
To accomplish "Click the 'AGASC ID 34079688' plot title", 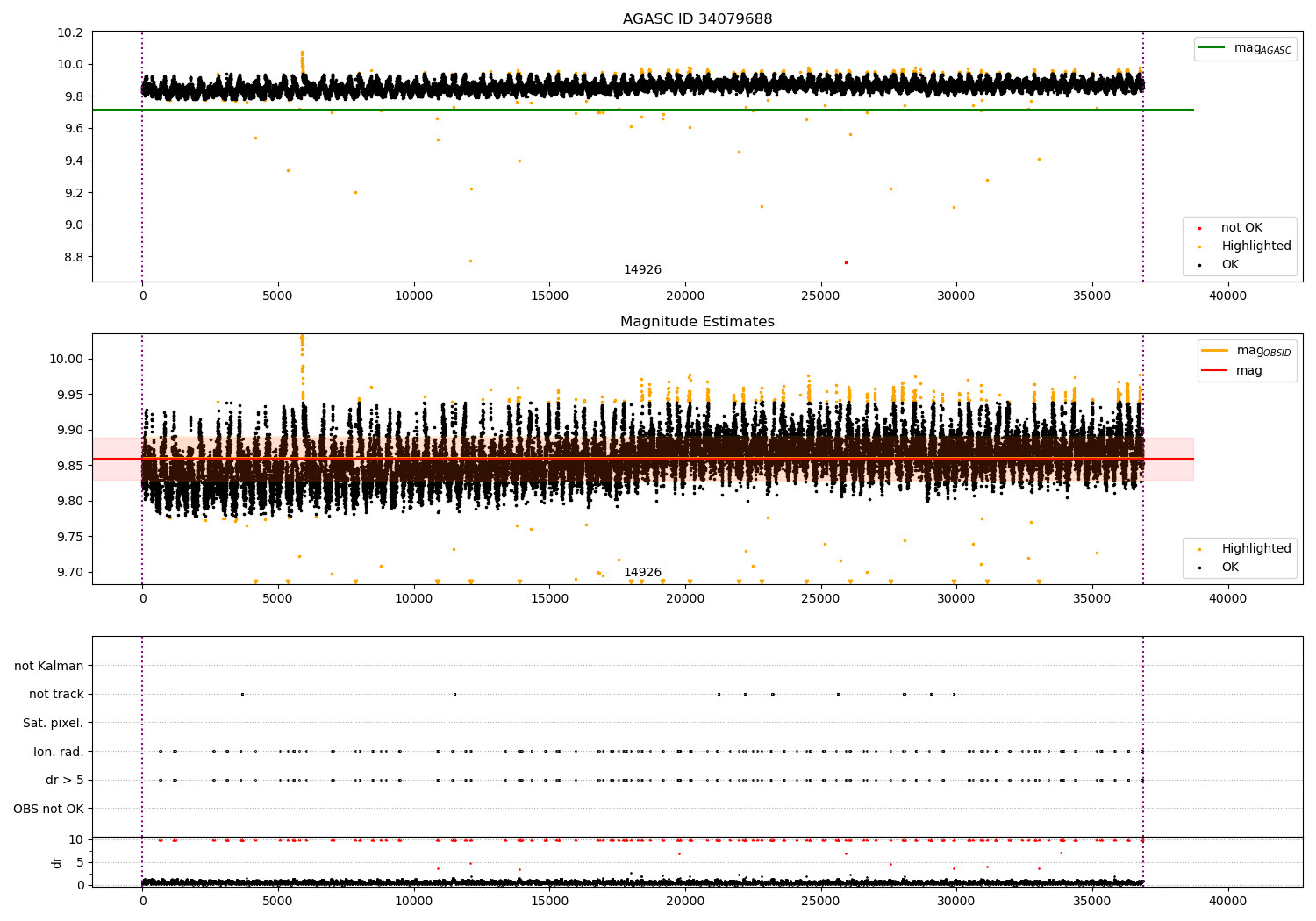I will [697, 19].
